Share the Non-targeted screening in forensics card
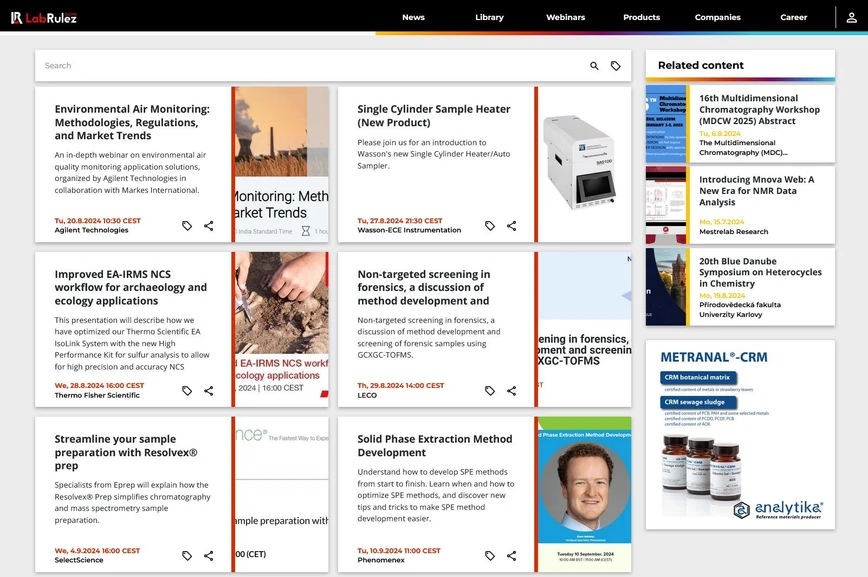The width and height of the screenshot is (868, 577). point(512,390)
